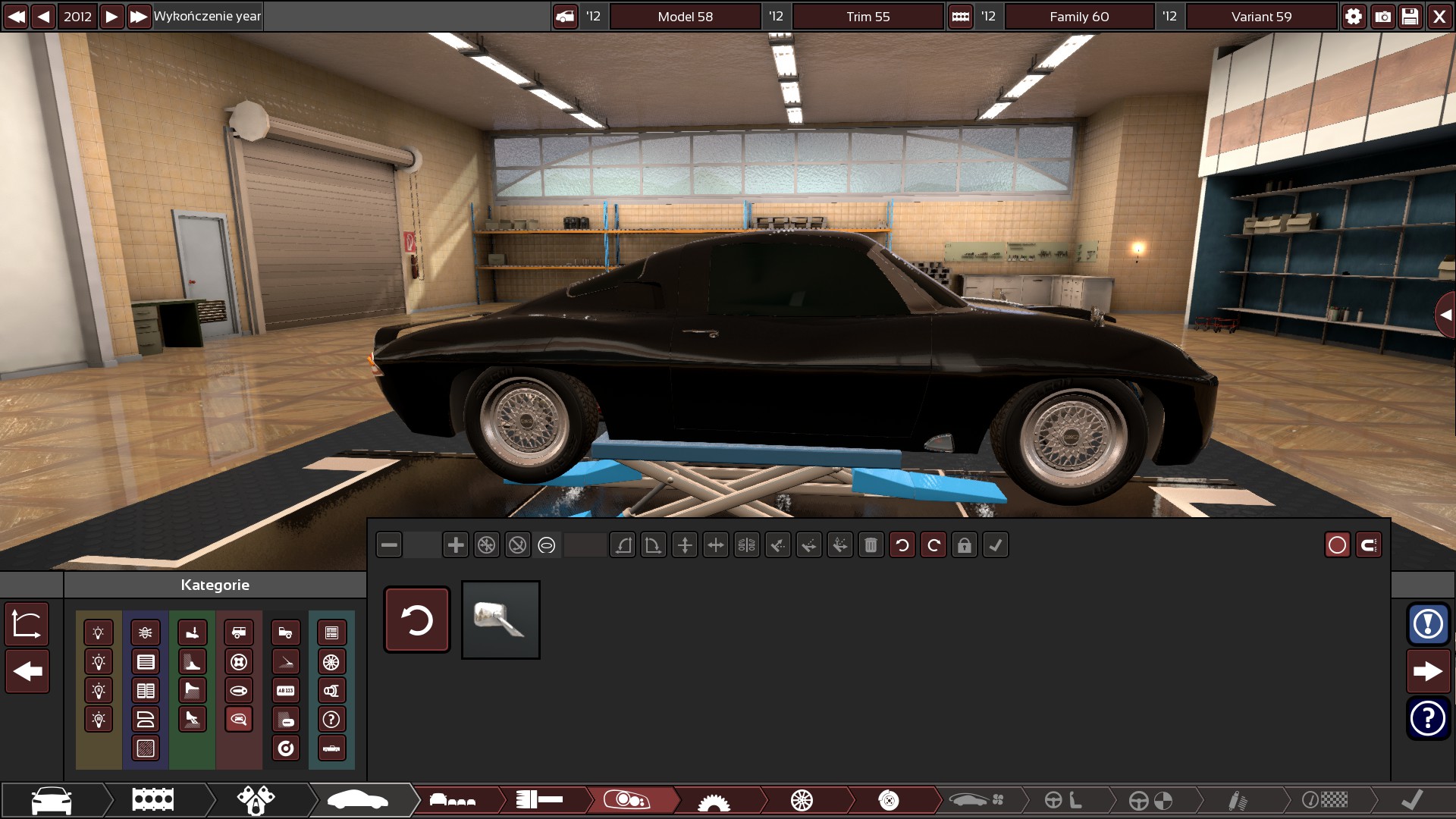Screen dimensions: 1456x819
Task: Toggle the ellipse shape tool
Action: tap(547, 544)
